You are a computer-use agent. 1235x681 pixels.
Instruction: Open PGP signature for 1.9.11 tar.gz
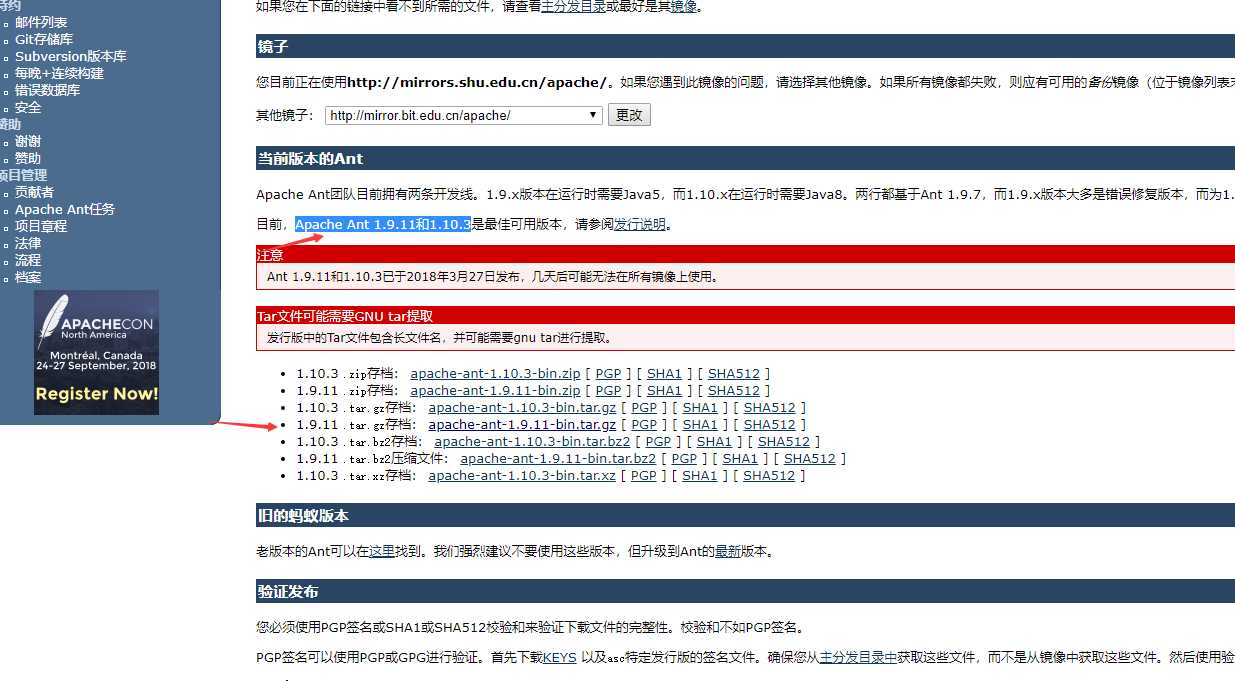644,425
